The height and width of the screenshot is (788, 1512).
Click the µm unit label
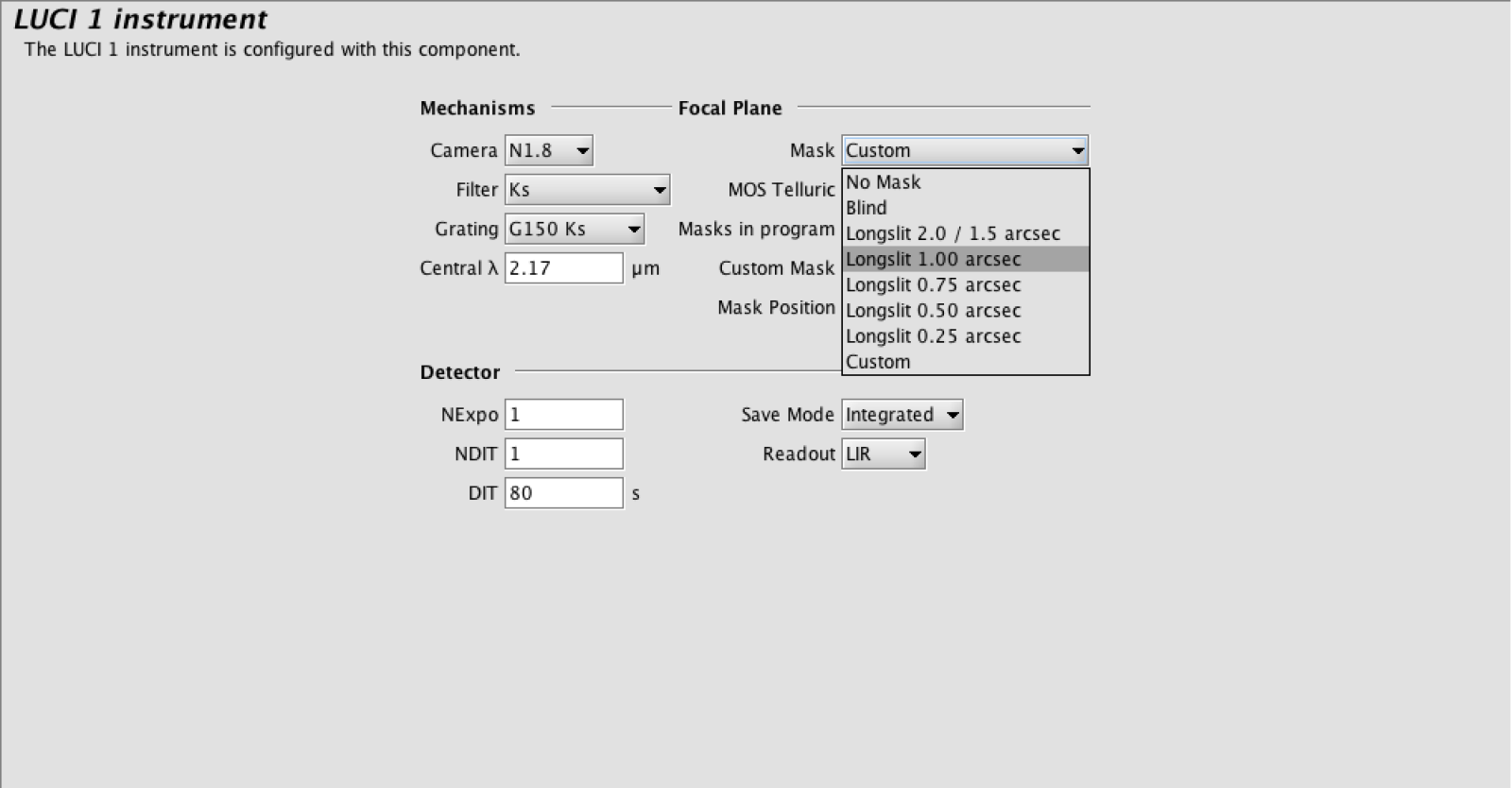pos(645,269)
